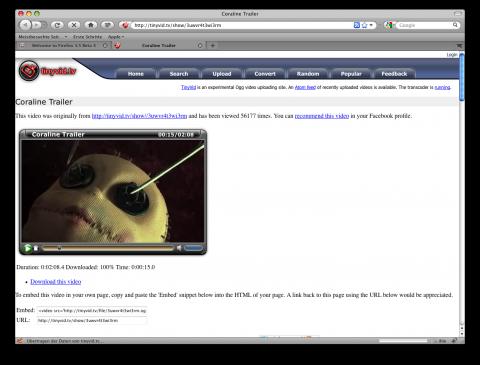
Task: Open the Apple bookmarks folder
Action: 116,37
